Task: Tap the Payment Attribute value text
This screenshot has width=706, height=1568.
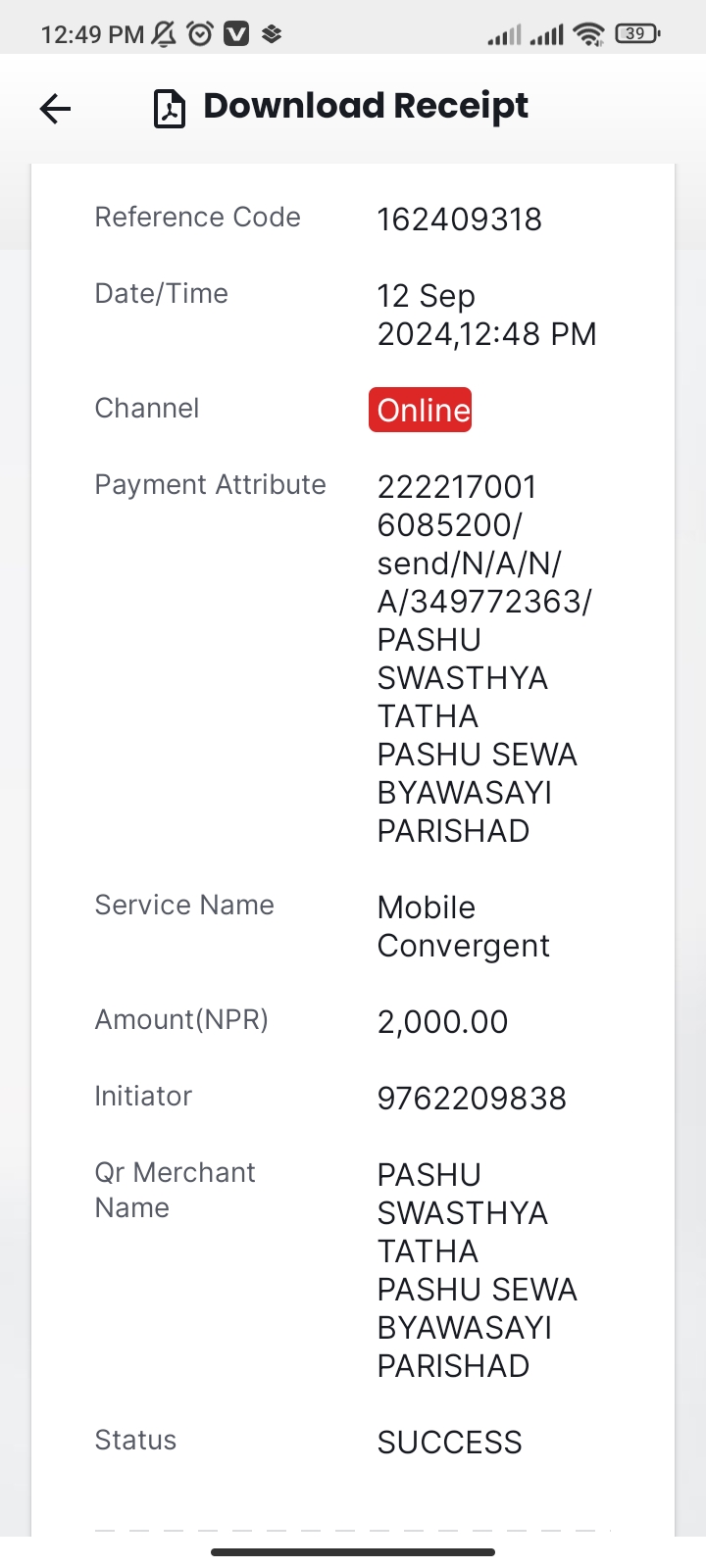Action: click(484, 659)
